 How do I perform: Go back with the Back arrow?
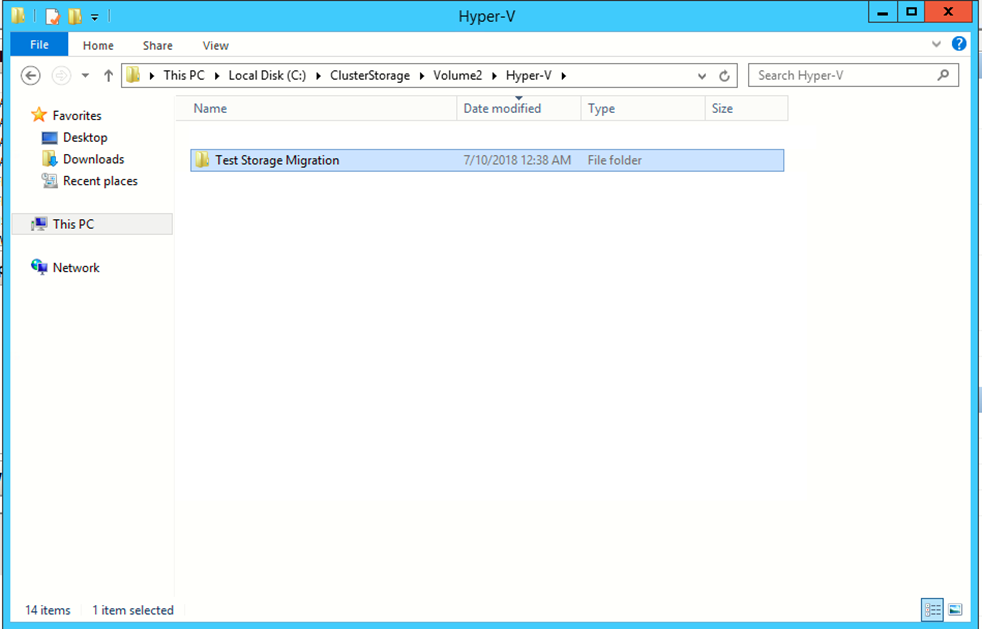click(30, 76)
